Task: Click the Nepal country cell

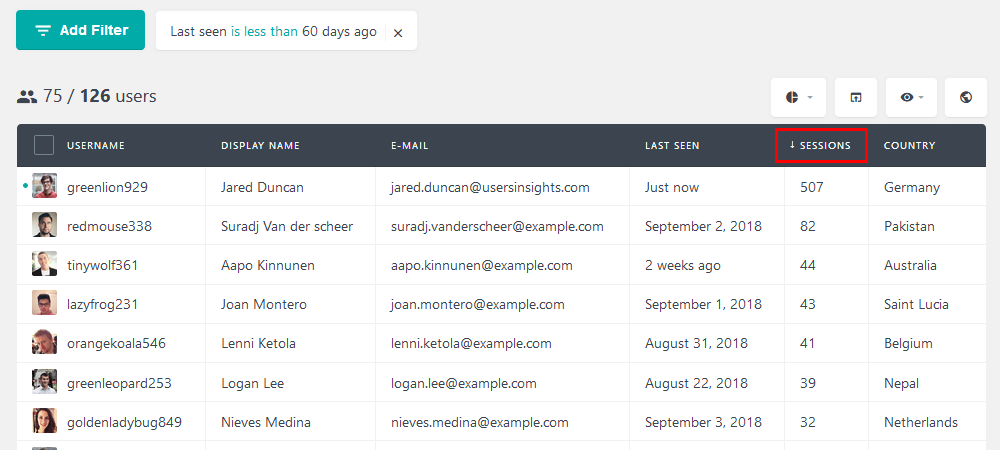Action: [902, 384]
